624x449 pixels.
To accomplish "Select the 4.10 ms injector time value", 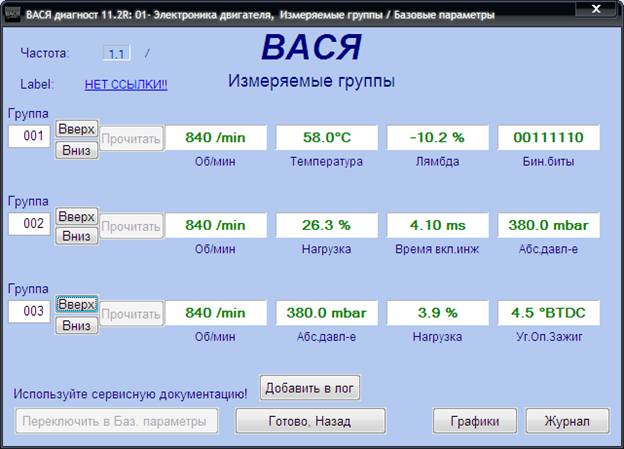I will tap(437, 225).
